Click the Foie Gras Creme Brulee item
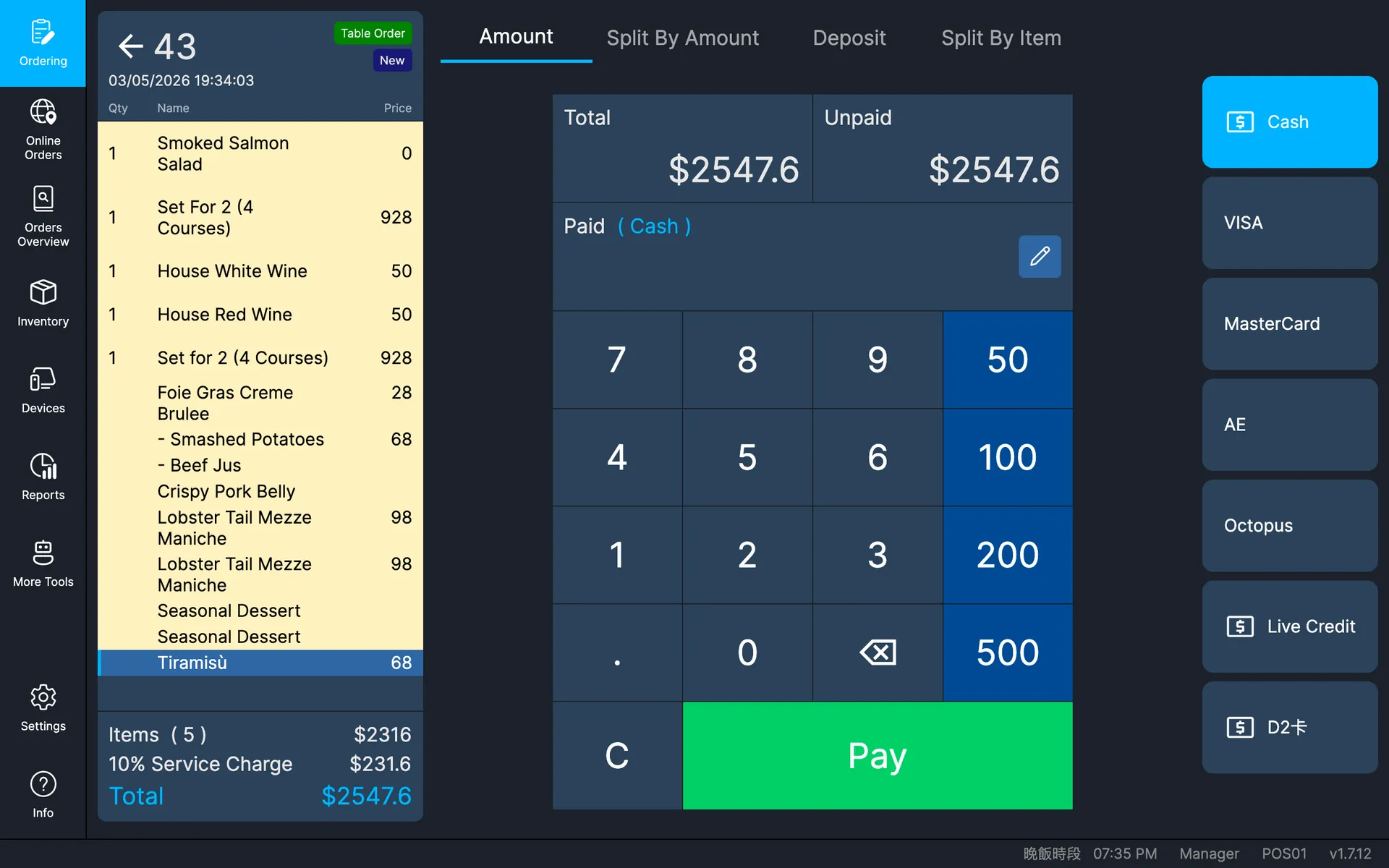This screenshot has height=868, width=1389. tap(260, 403)
